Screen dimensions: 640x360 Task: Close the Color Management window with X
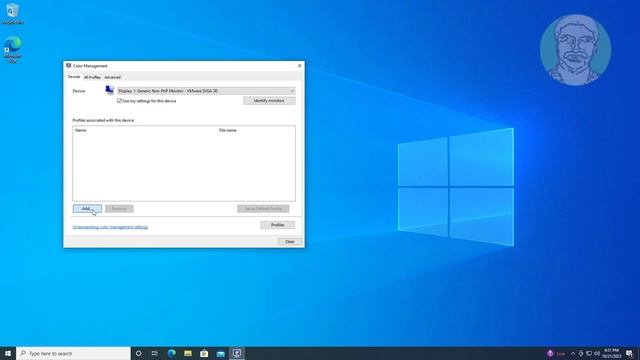click(x=300, y=65)
